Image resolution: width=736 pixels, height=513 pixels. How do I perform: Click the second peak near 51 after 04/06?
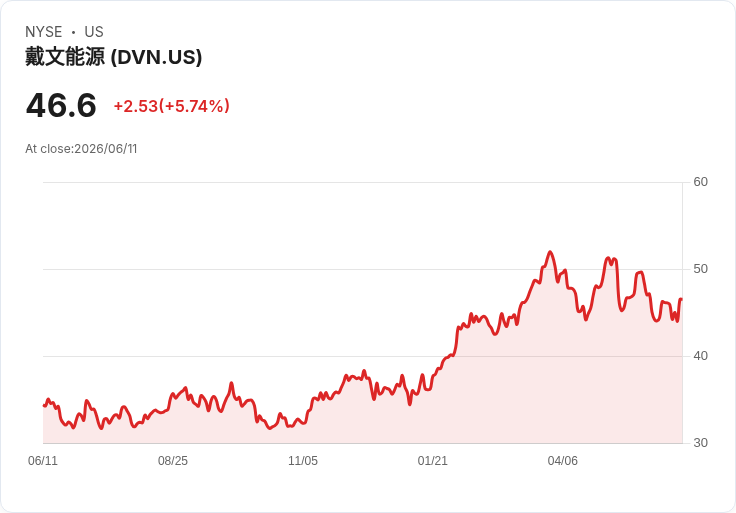tap(608, 258)
